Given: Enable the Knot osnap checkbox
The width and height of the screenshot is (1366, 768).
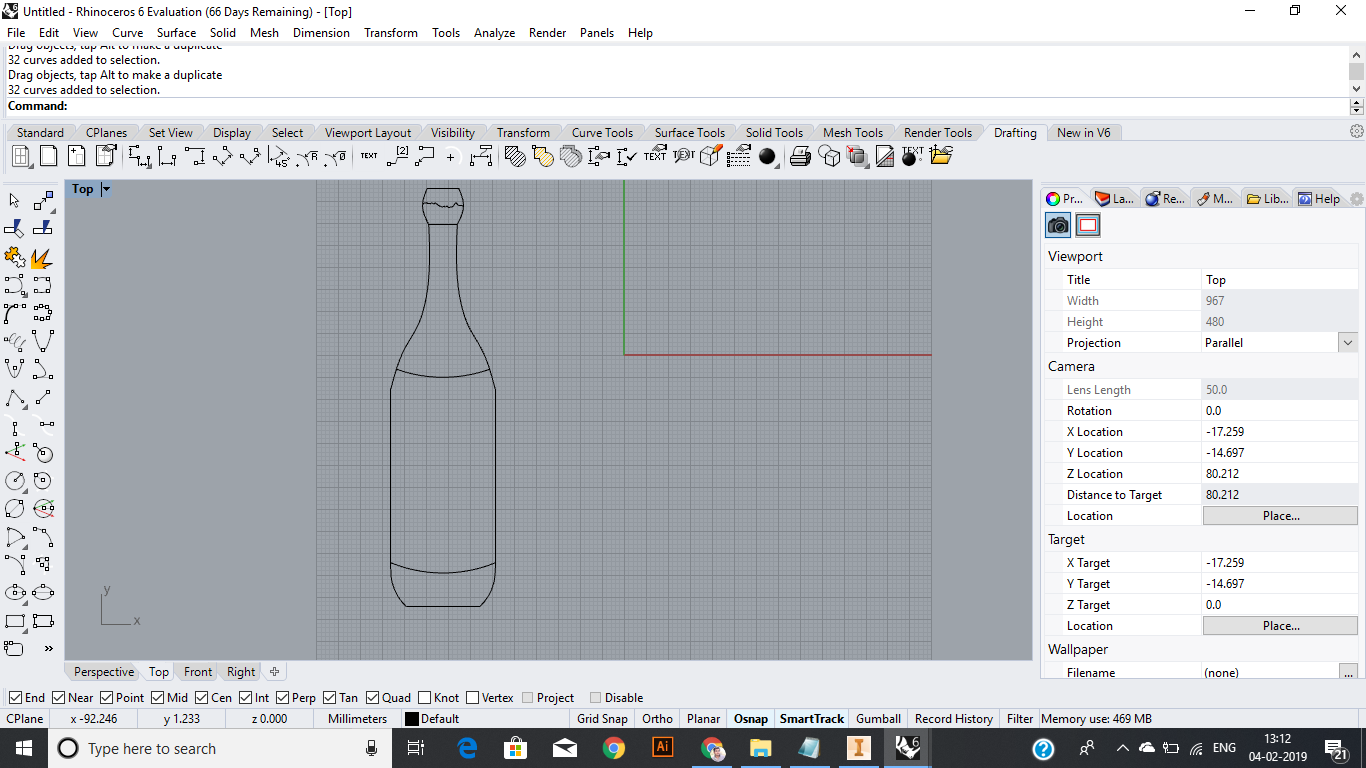Looking at the screenshot, I should (426, 698).
